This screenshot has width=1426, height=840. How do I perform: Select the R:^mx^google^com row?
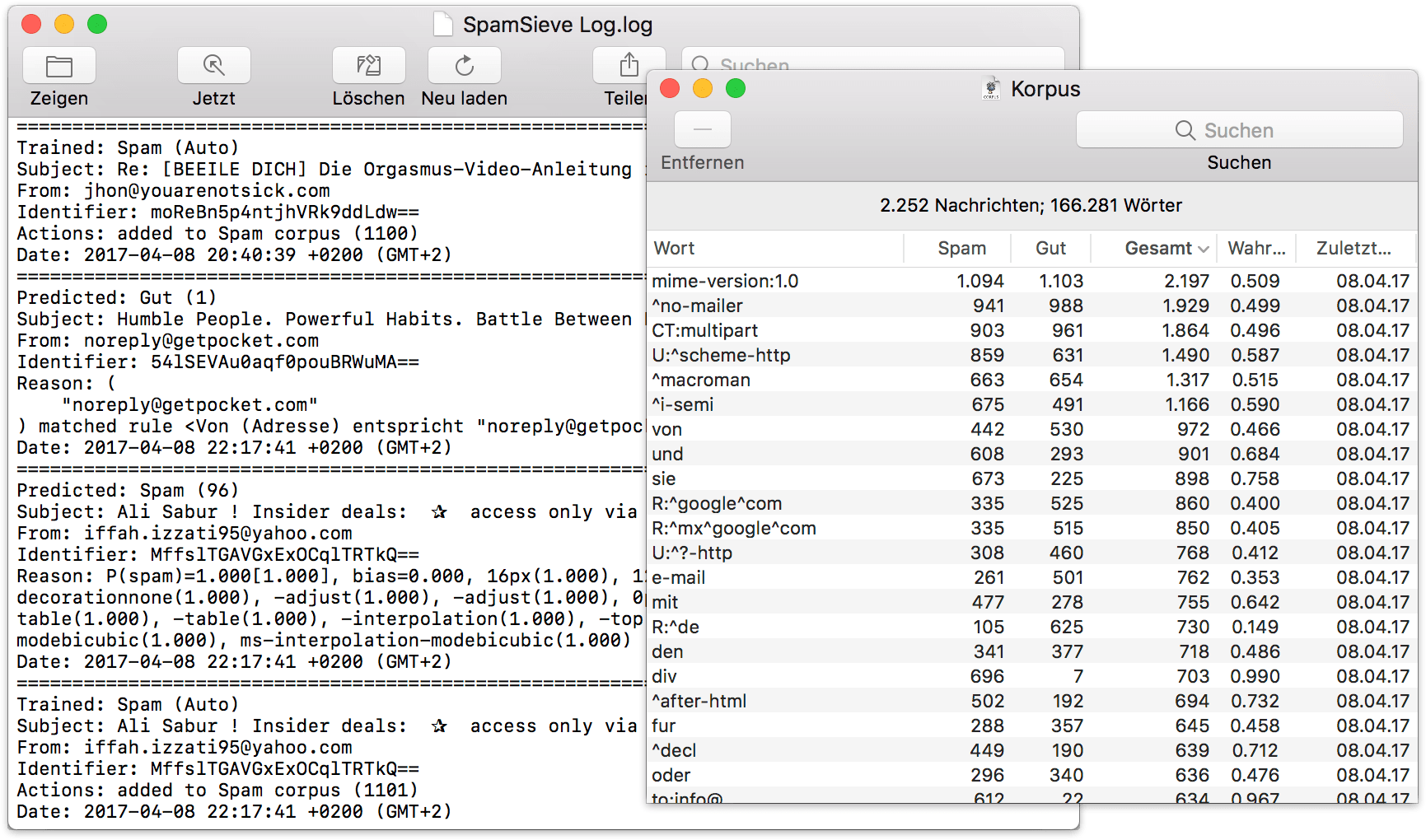pyautogui.click(x=1031, y=528)
